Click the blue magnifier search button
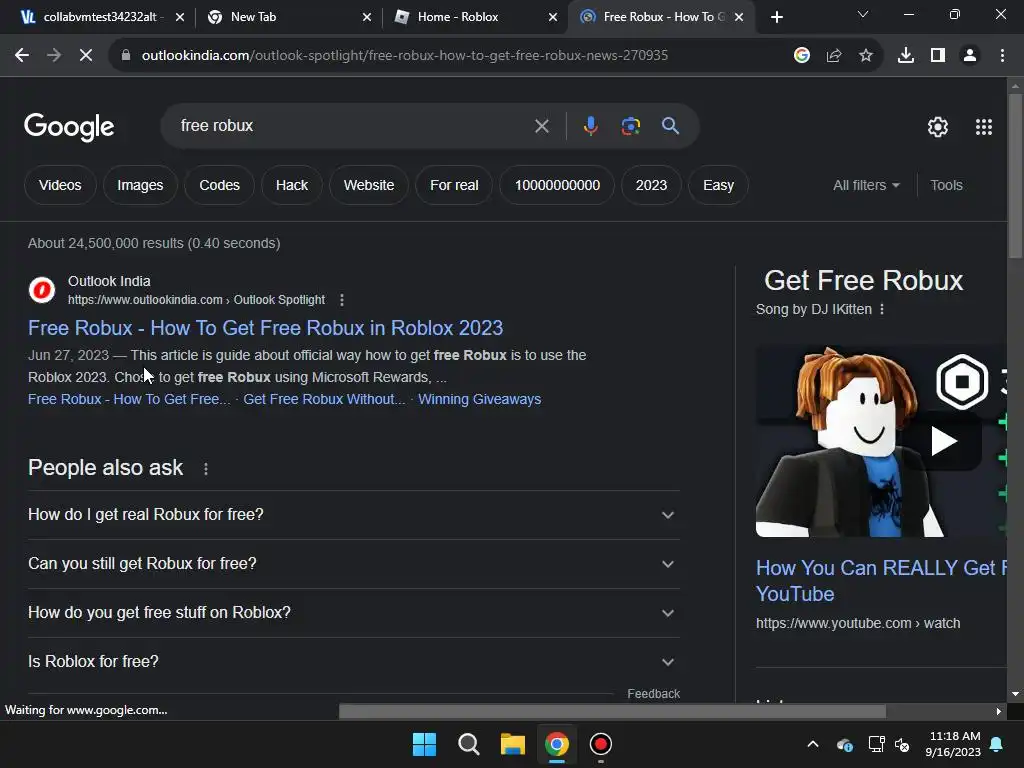The image size is (1024, 768). 671,125
